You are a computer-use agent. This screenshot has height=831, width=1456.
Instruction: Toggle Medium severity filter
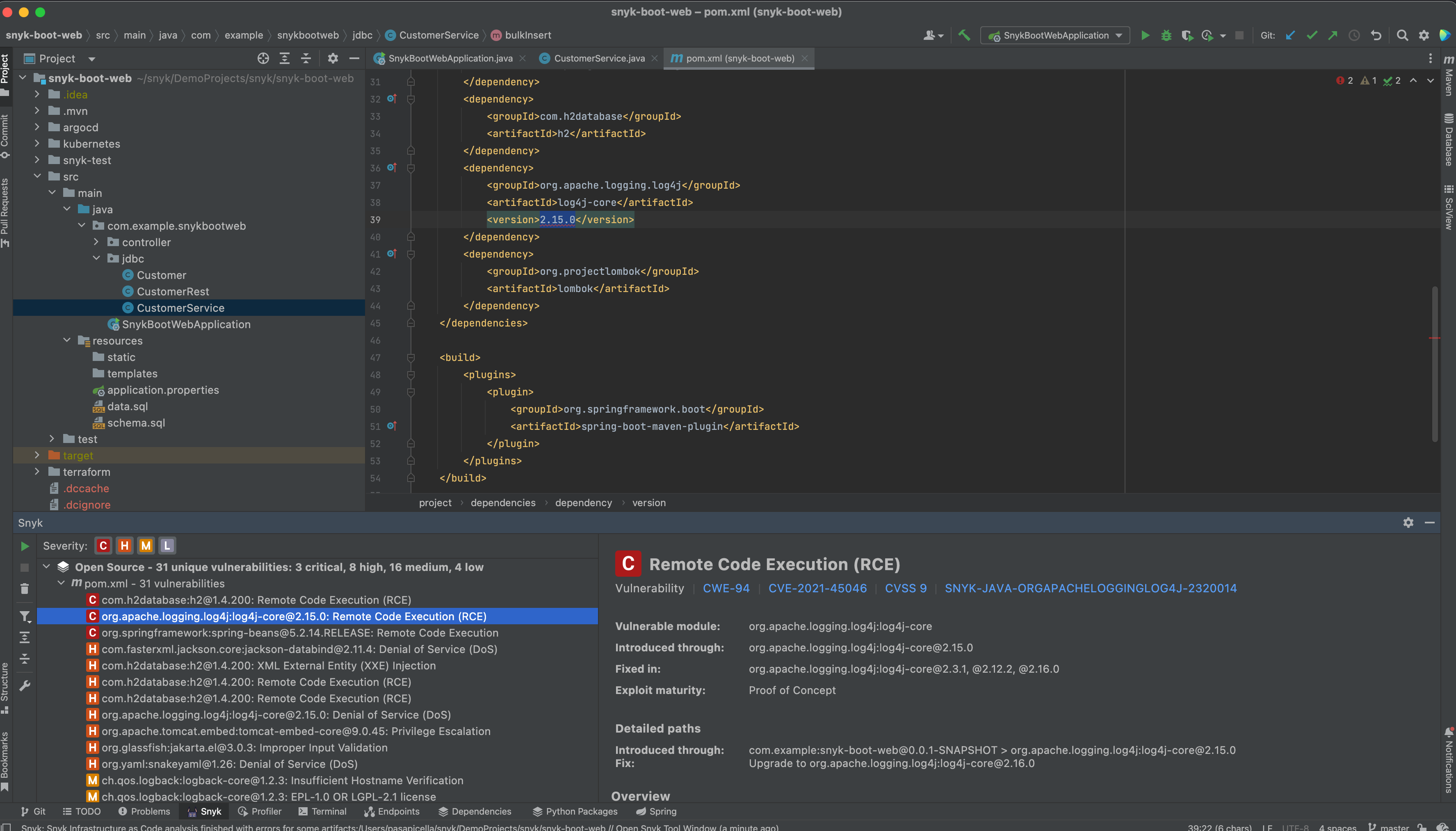coord(146,546)
